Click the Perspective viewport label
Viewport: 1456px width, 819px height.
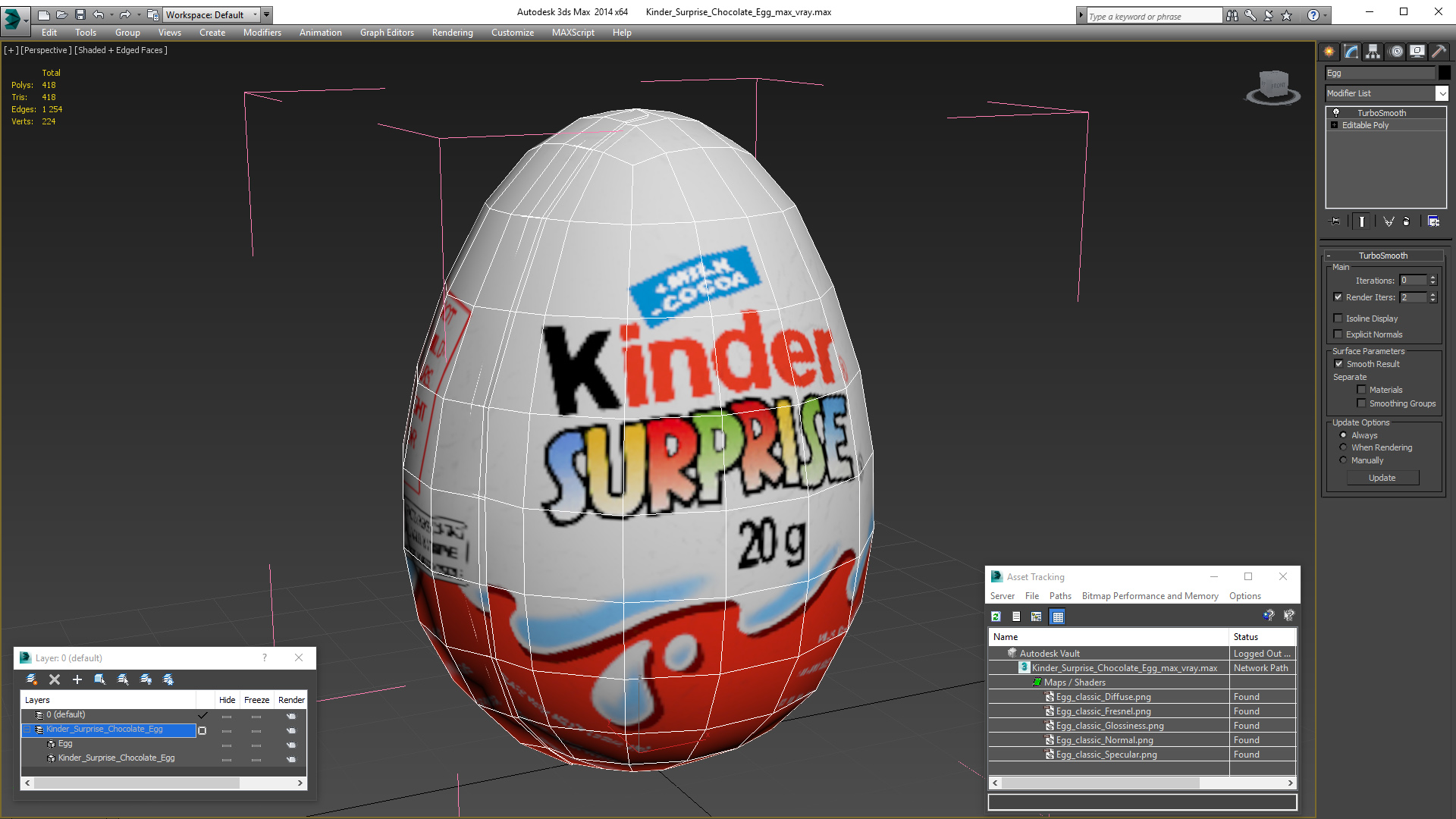tap(45, 50)
